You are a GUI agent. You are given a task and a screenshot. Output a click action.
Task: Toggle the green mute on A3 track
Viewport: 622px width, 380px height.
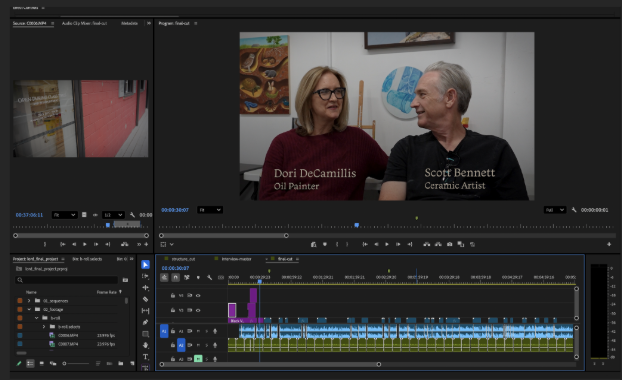click(198, 359)
